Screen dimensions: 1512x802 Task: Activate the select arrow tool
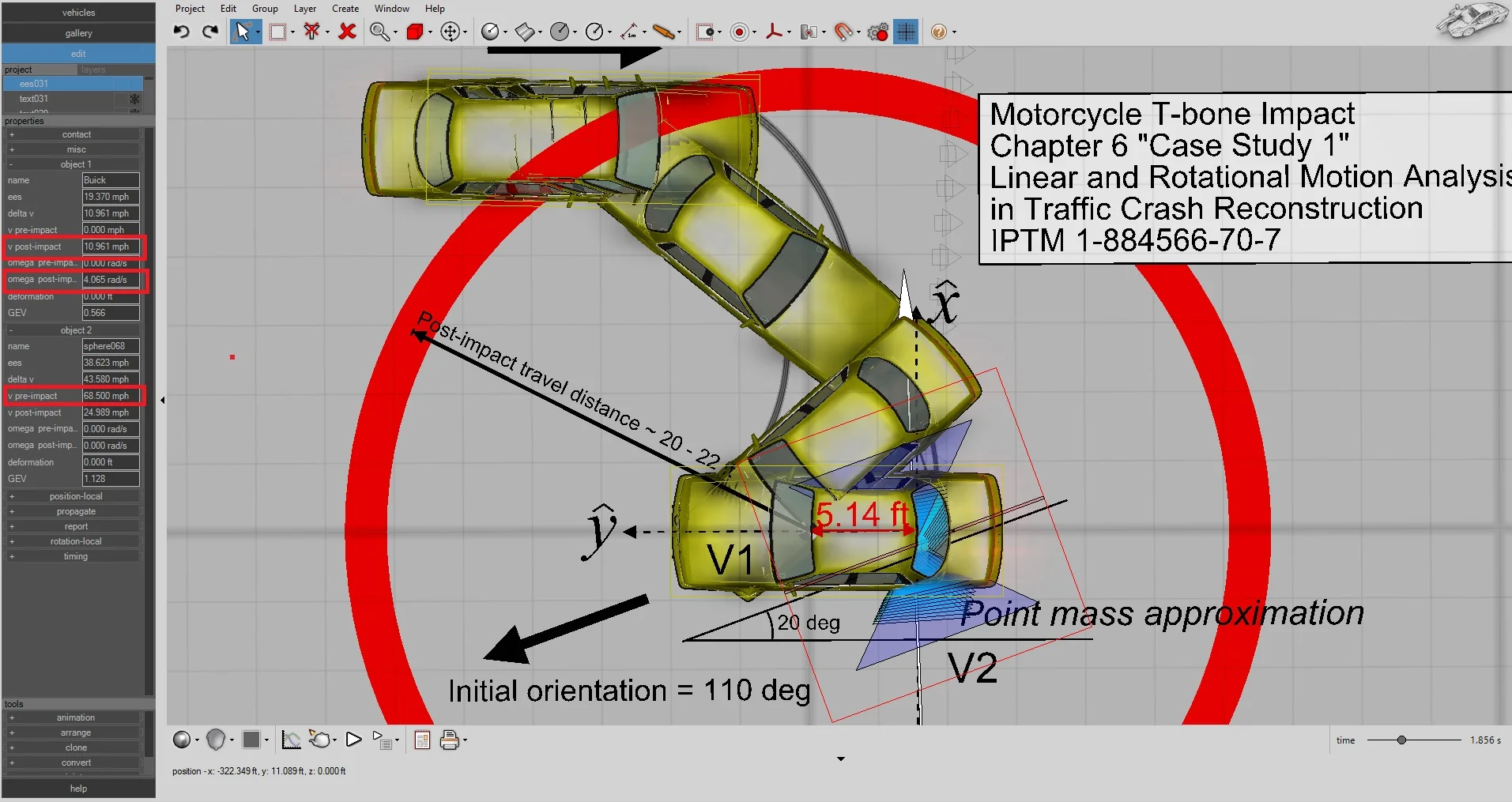(243, 32)
